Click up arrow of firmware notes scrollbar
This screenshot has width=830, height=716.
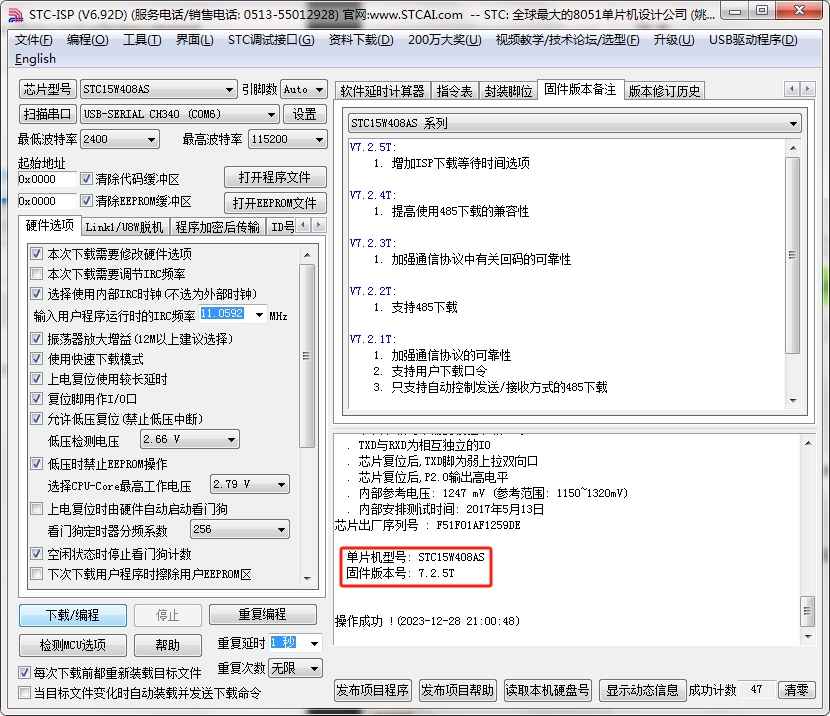tap(792, 148)
